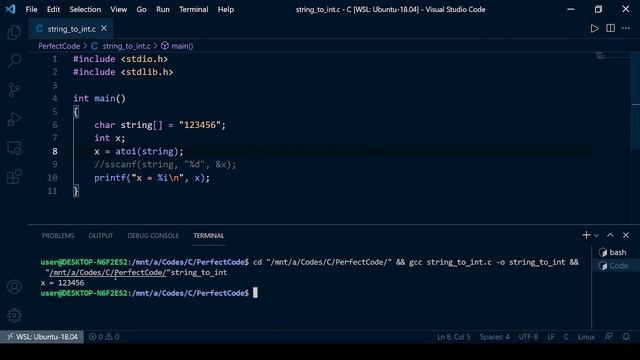The height and width of the screenshot is (360, 640).
Task: Open the Accounts menu icon
Action: (x=14, y=287)
